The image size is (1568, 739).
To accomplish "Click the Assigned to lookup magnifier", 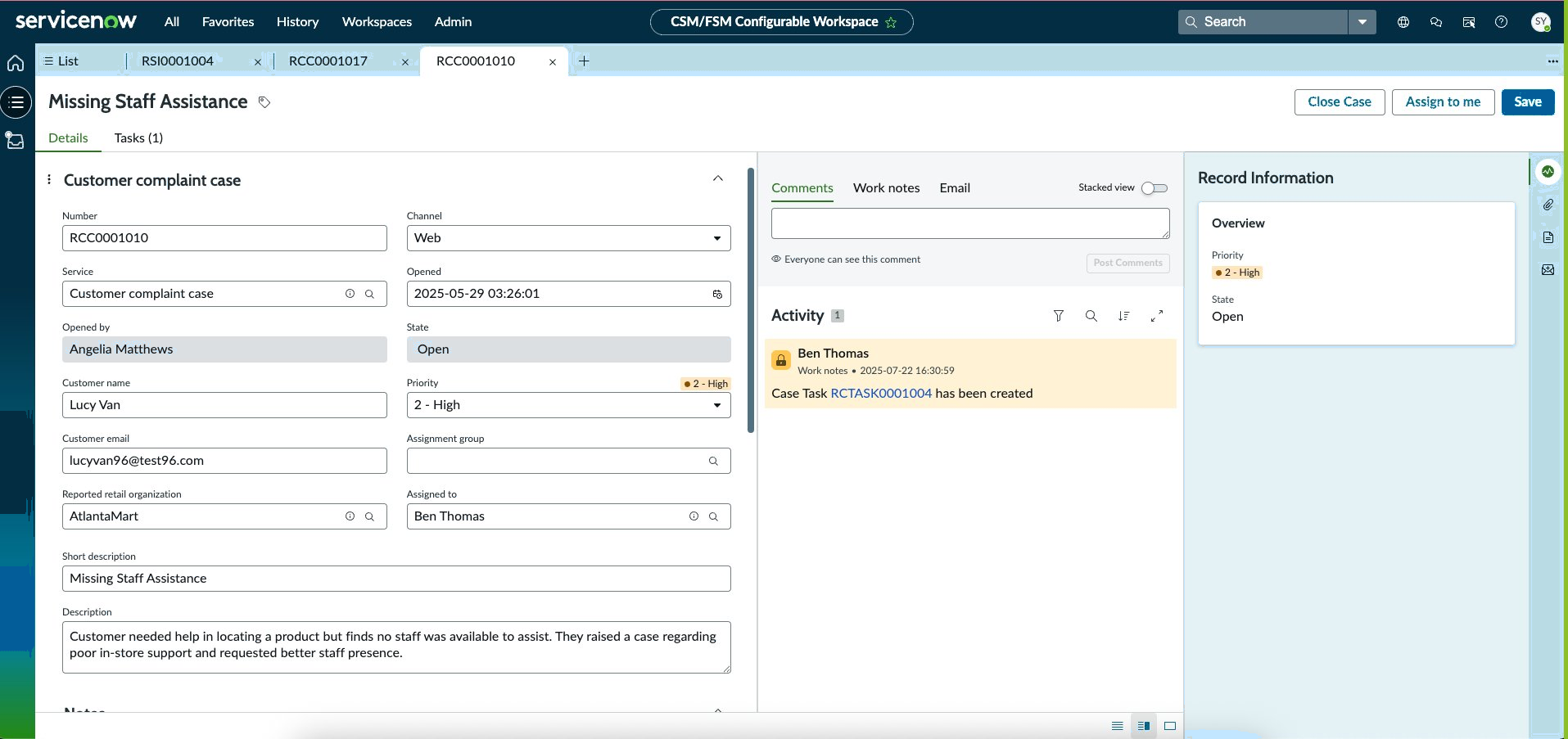I will tap(713, 516).
